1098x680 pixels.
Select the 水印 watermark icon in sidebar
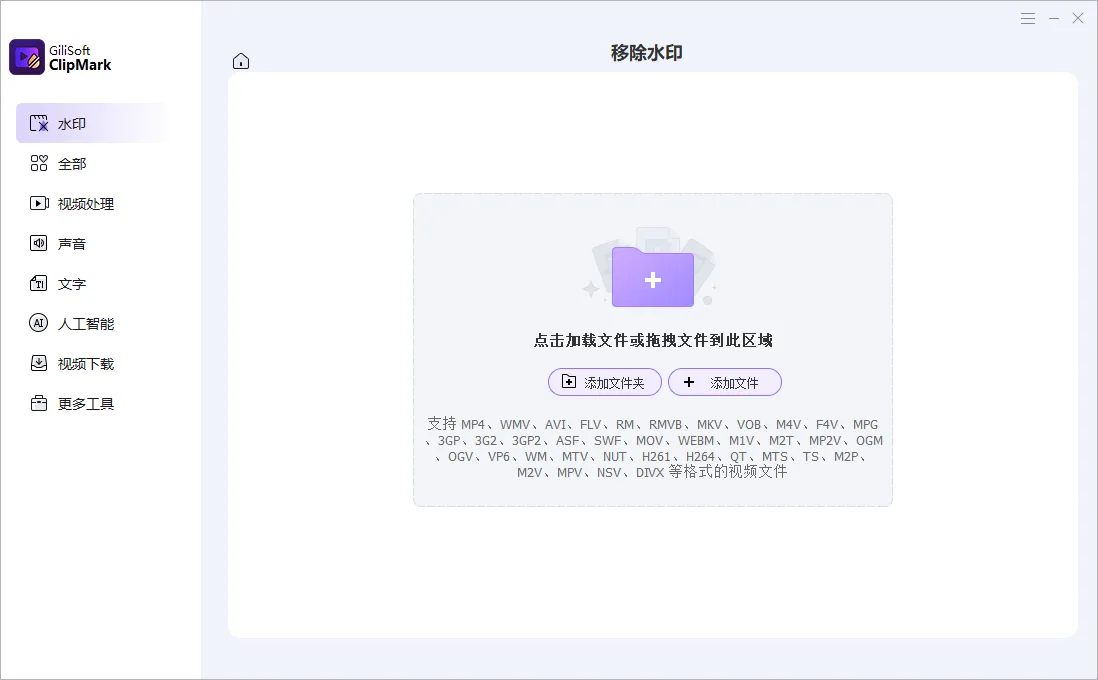(39, 124)
